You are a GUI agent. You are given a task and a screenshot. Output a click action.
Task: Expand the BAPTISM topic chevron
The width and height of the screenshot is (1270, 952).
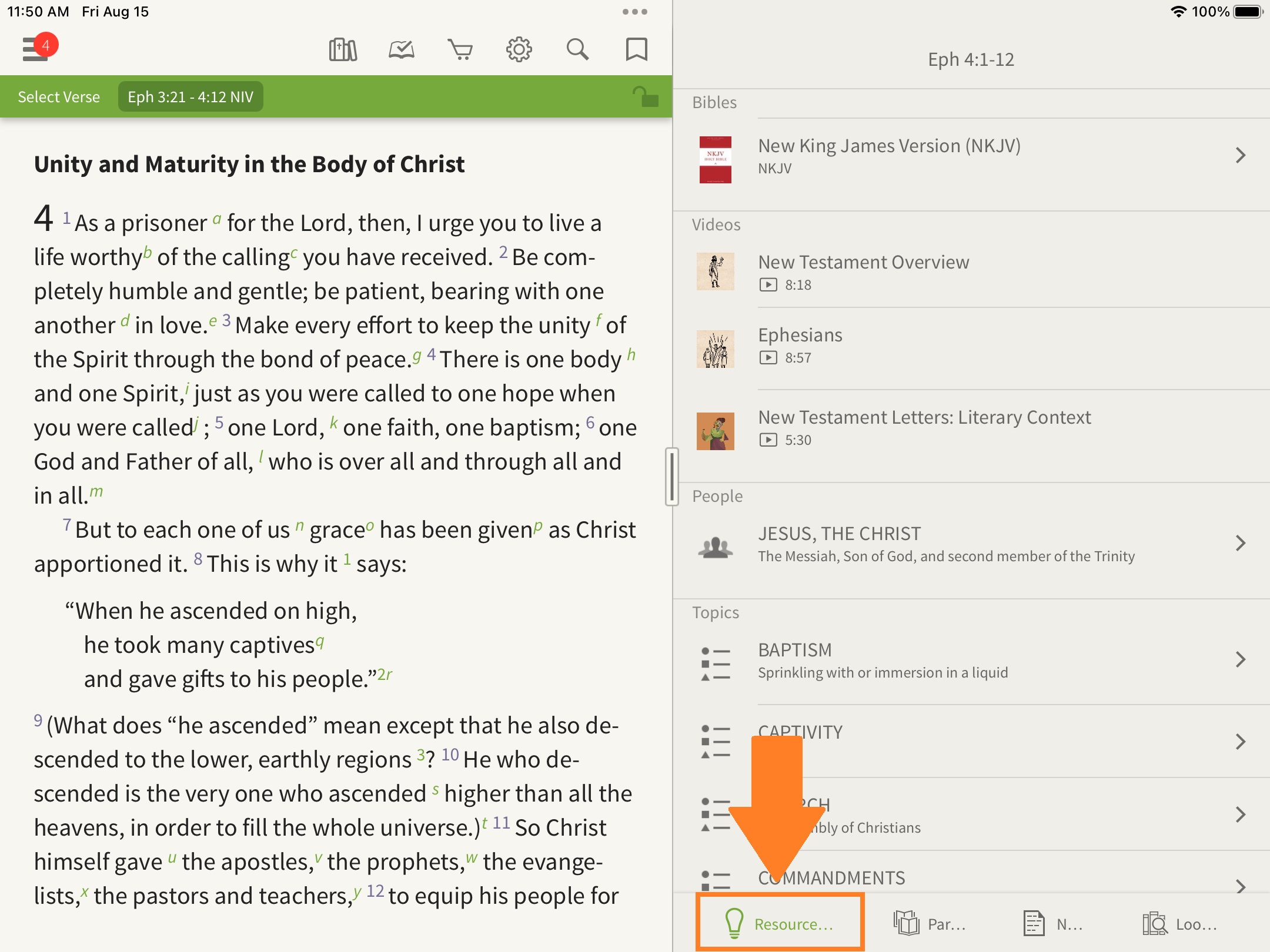[x=1241, y=659]
